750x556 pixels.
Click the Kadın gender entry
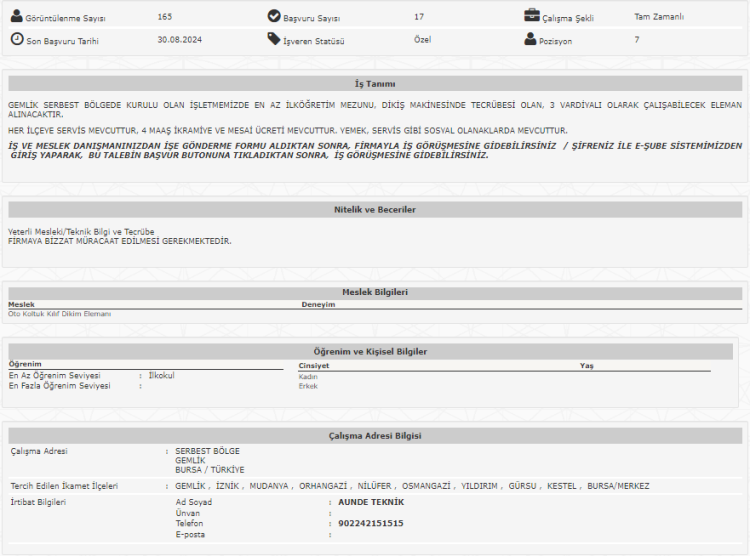pos(308,376)
